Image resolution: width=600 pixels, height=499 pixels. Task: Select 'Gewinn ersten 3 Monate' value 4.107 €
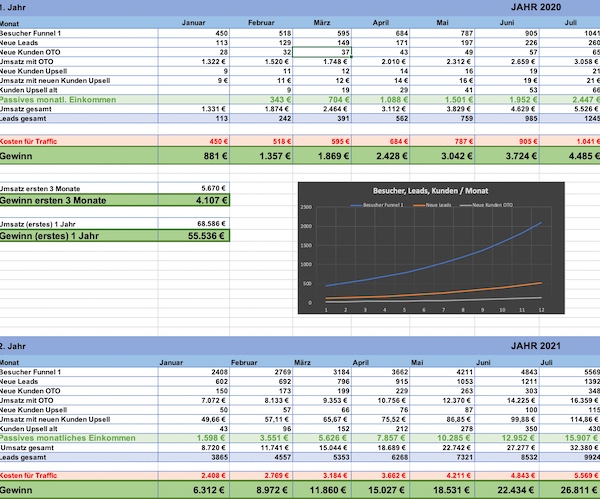(201, 200)
